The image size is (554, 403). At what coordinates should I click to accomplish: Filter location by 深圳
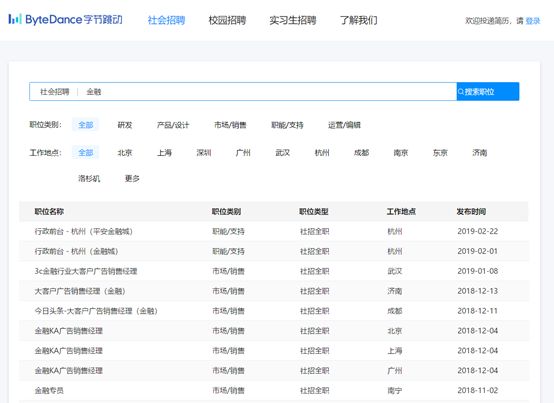click(204, 153)
